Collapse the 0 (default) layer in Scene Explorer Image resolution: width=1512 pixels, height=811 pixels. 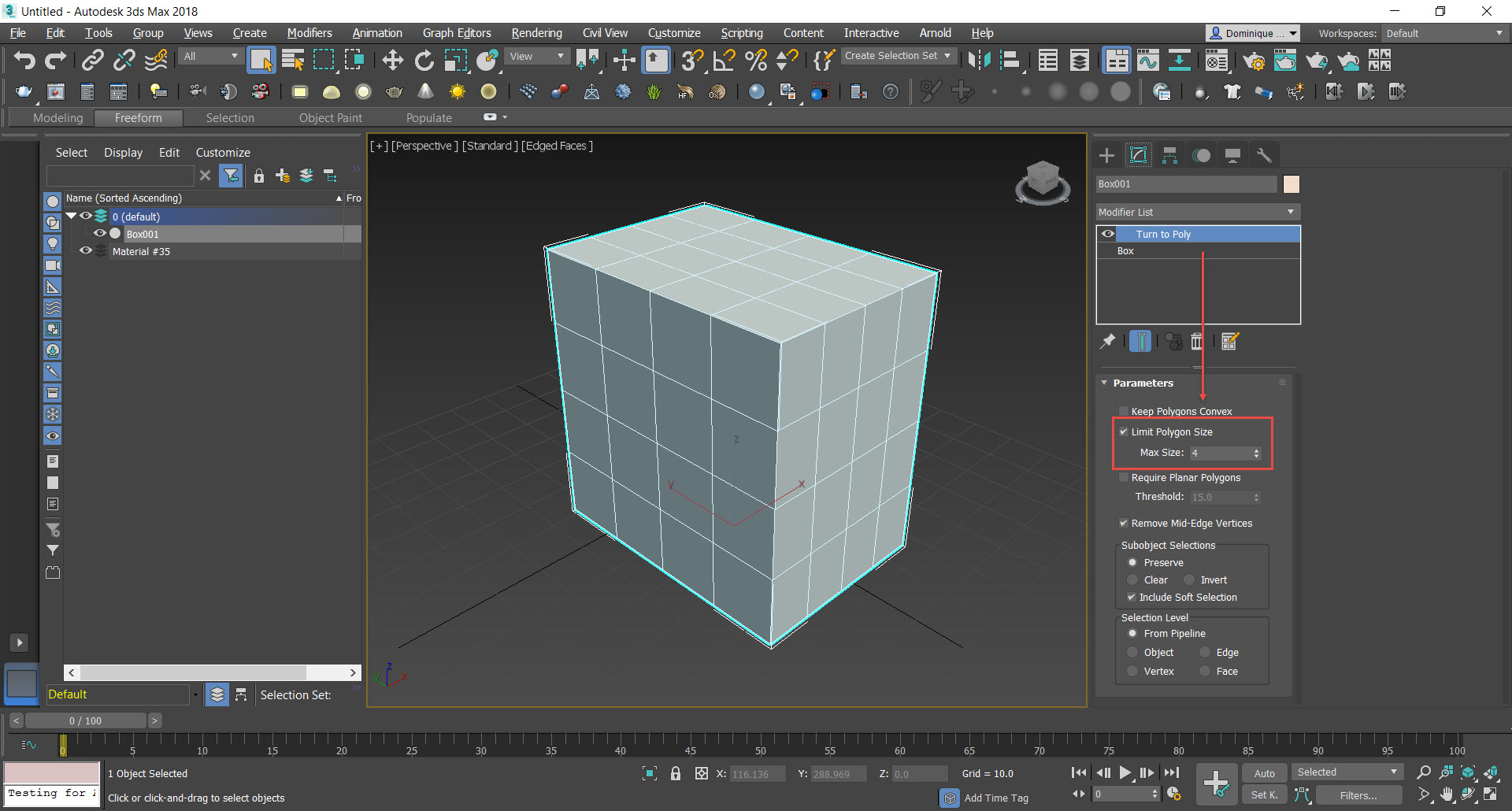[71, 216]
